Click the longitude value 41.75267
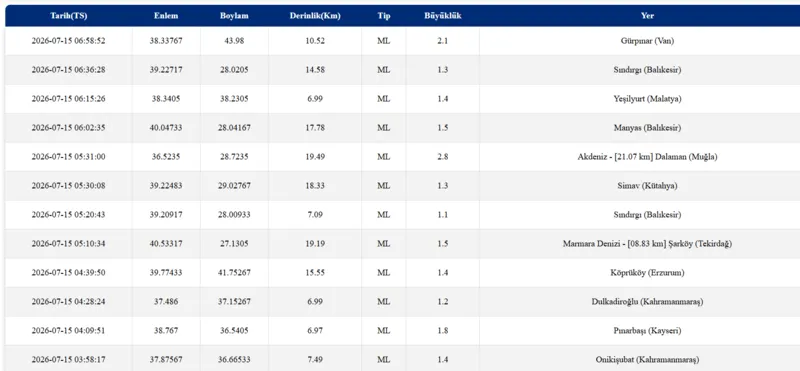The height and width of the screenshot is (371, 800). [x=234, y=273]
